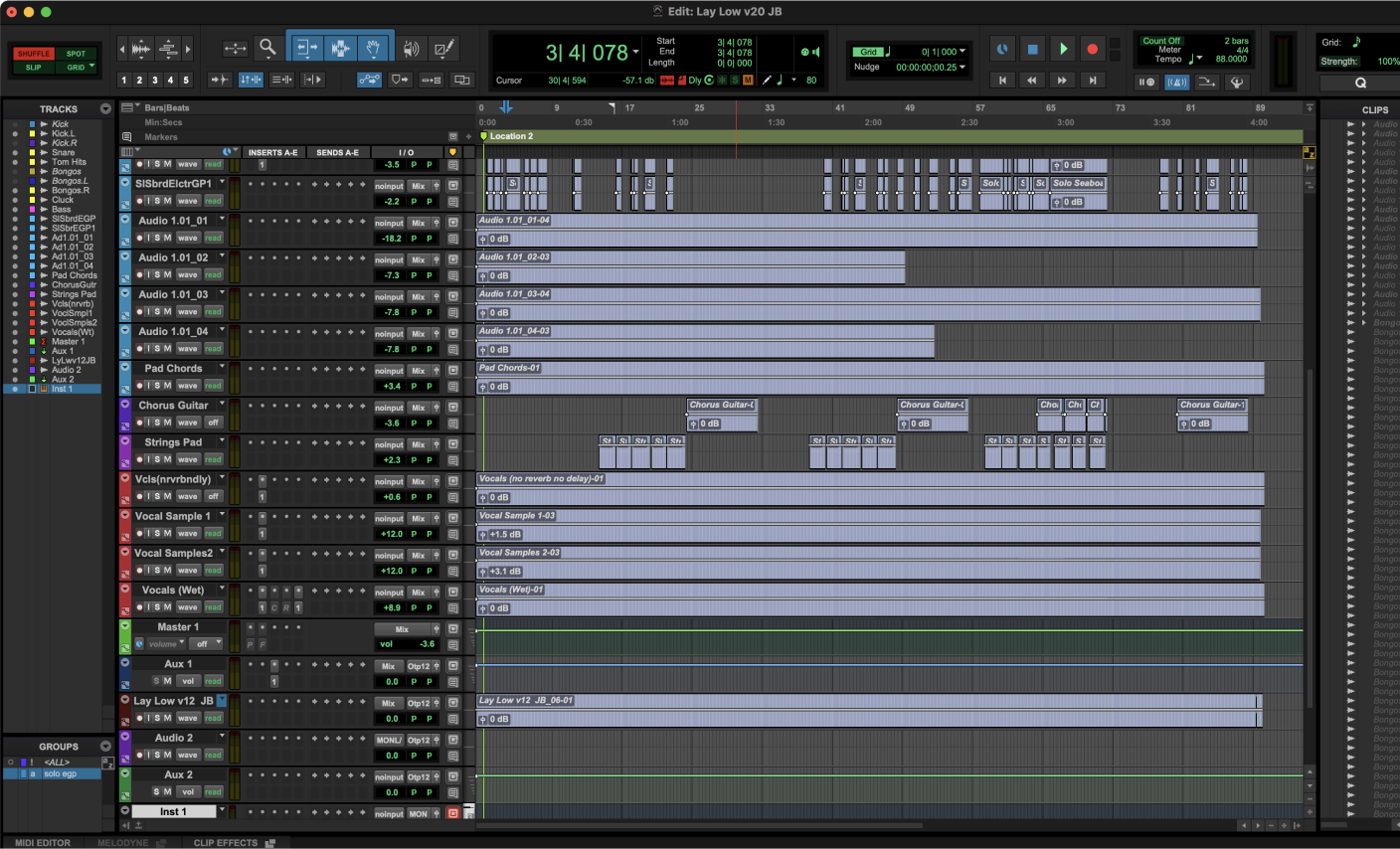Image resolution: width=1400 pixels, height=849 pixels.
Task: Click the add marker plus icon
Action: tap(468, 137)
